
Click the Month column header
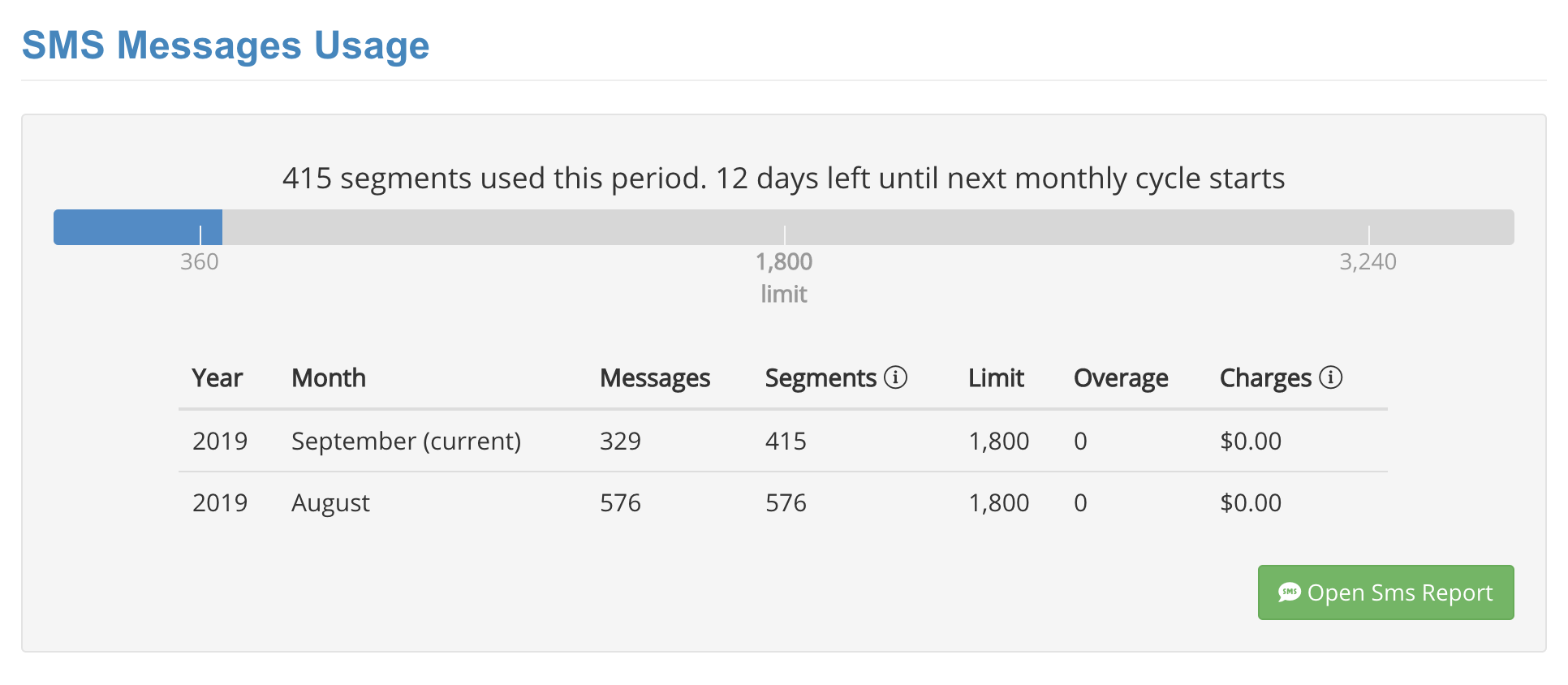(329, 378)
